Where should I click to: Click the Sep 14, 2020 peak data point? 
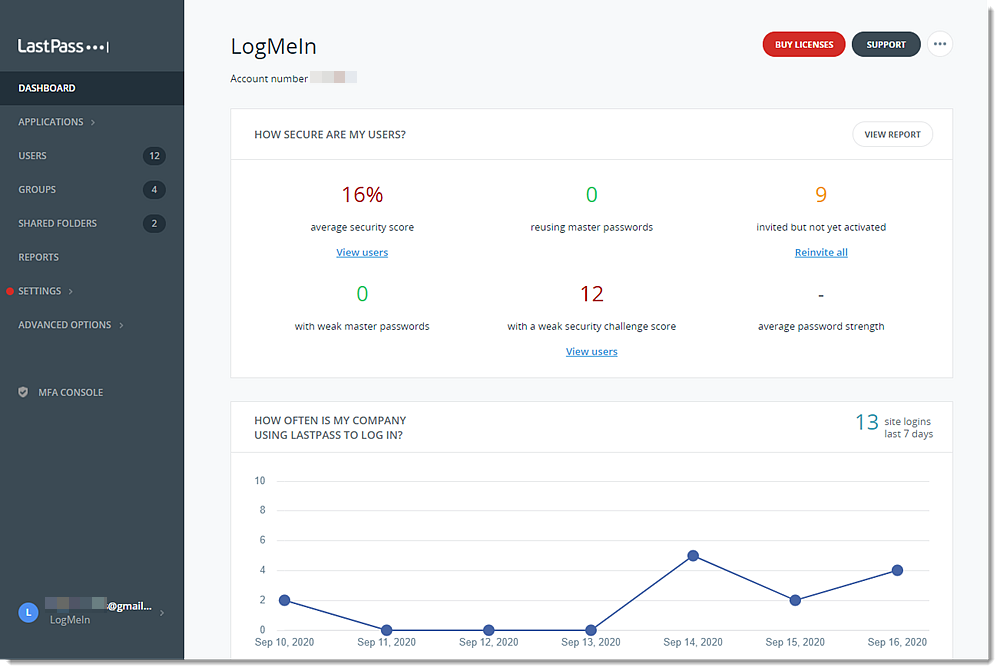693,556
